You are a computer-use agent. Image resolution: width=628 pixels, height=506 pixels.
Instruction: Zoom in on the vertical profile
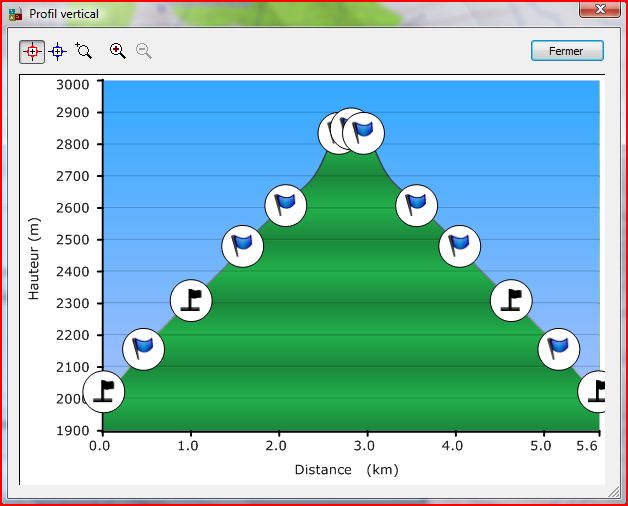tap(118, 51)
